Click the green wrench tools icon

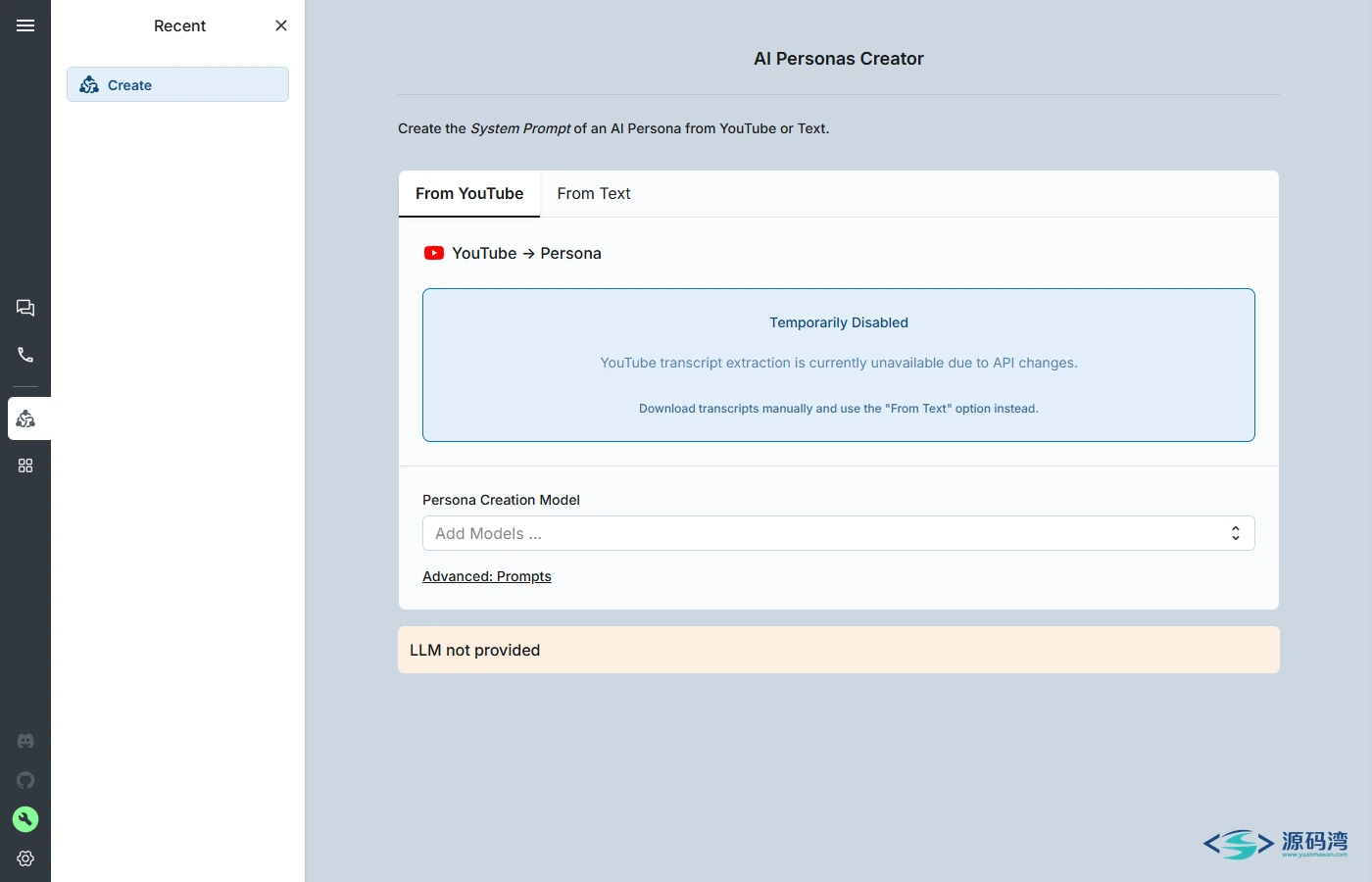(25, 819)
